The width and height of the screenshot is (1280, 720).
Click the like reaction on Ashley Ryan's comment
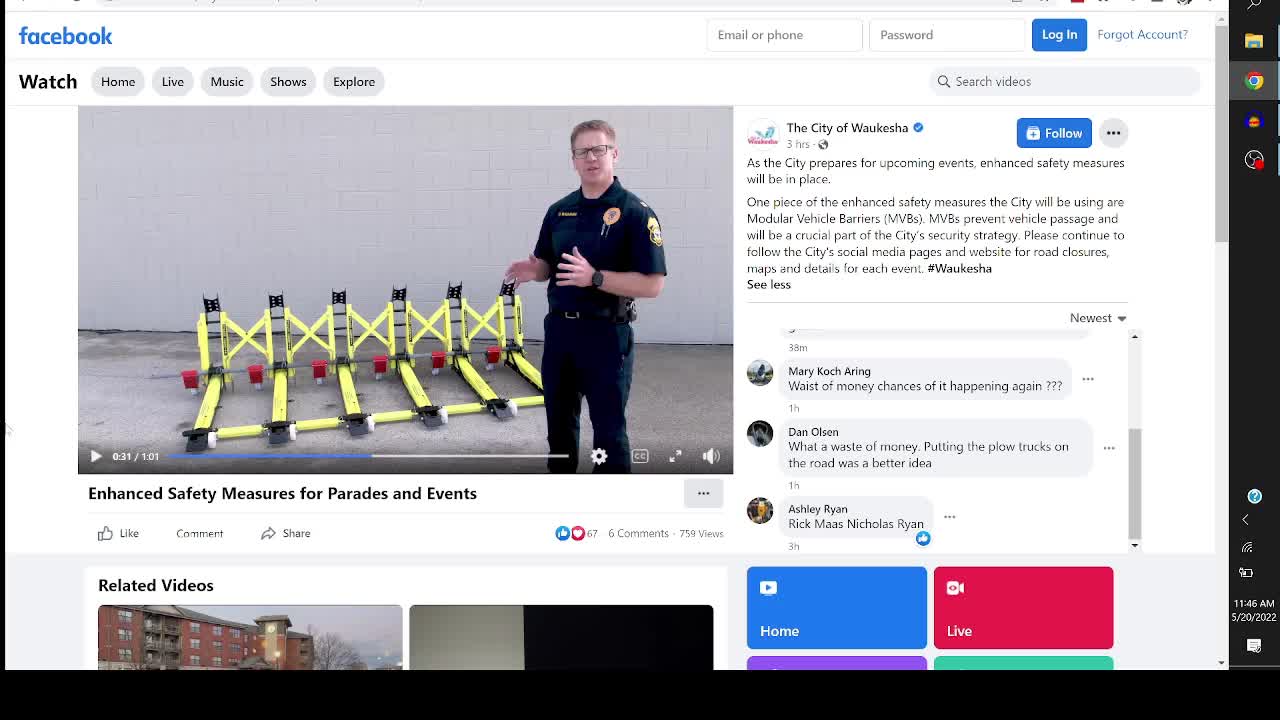click(923, 539)
